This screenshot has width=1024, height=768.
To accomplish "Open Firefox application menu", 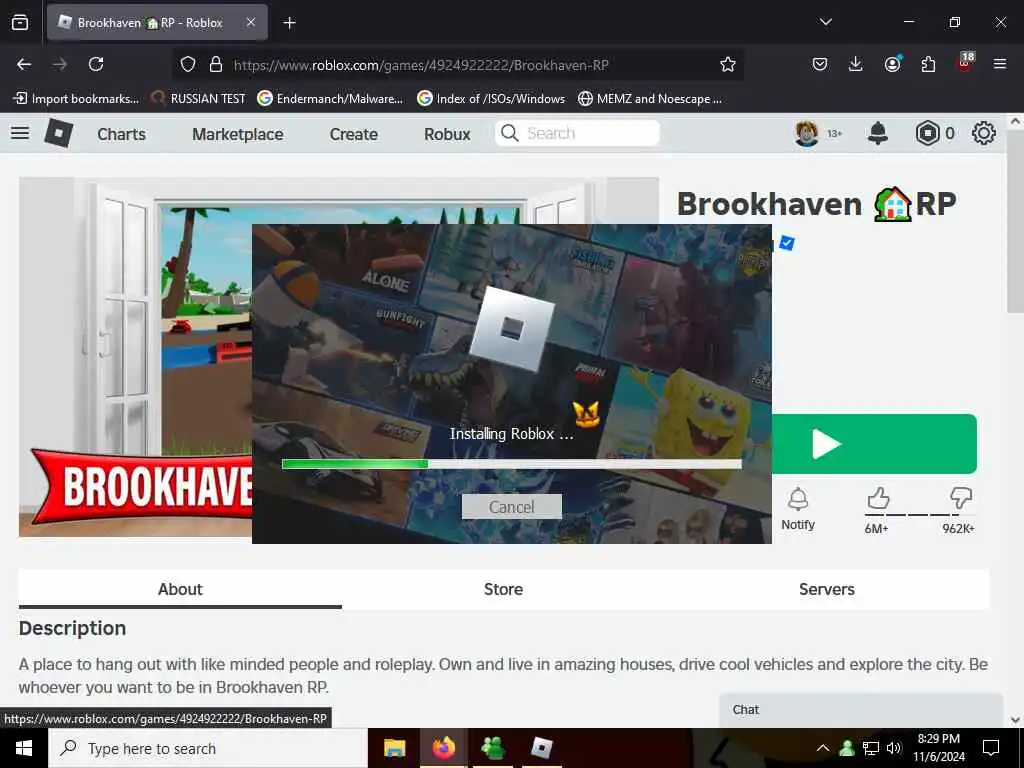I will pos(1000,64).
